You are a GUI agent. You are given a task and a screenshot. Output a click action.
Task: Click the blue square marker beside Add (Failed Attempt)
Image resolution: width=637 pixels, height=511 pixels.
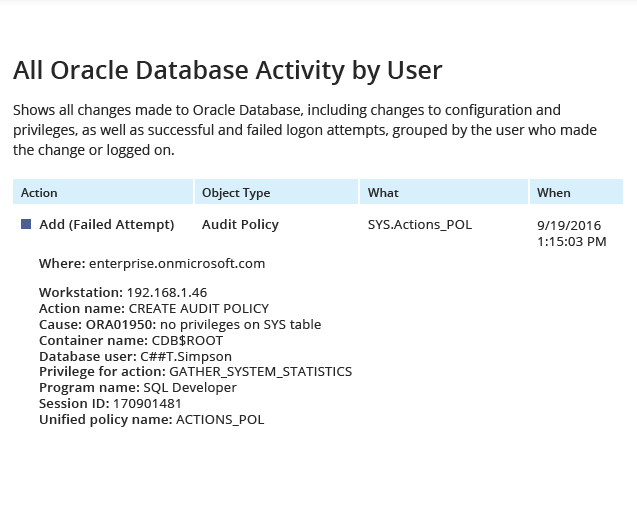(26, 224)
